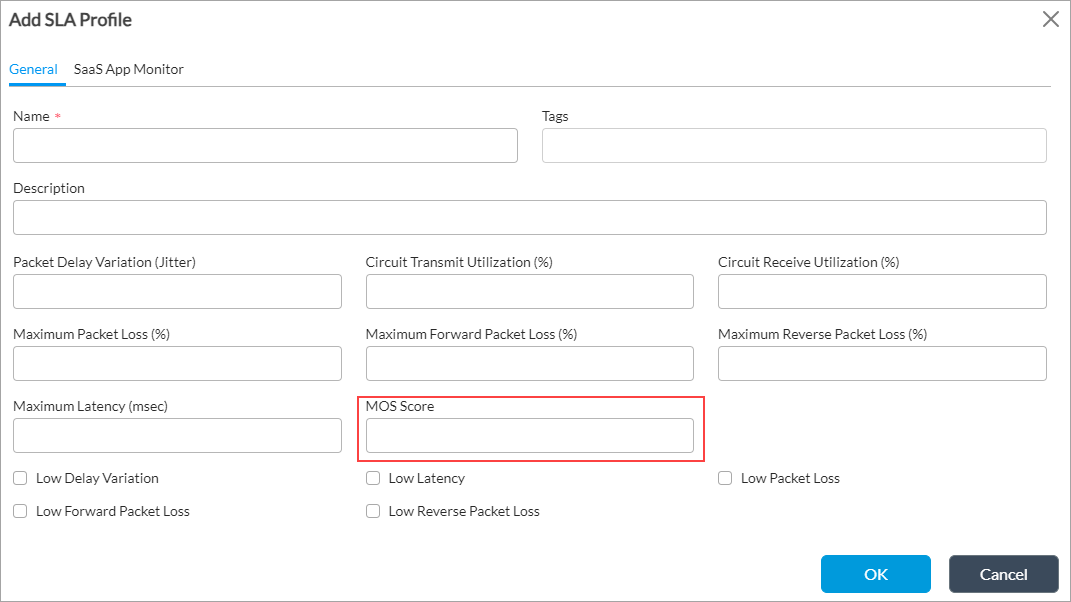The width and height of the screenshot is (1071, 602).
Task: Click the Maximum Reverse Packet Loss field
Action: point(882,363)
